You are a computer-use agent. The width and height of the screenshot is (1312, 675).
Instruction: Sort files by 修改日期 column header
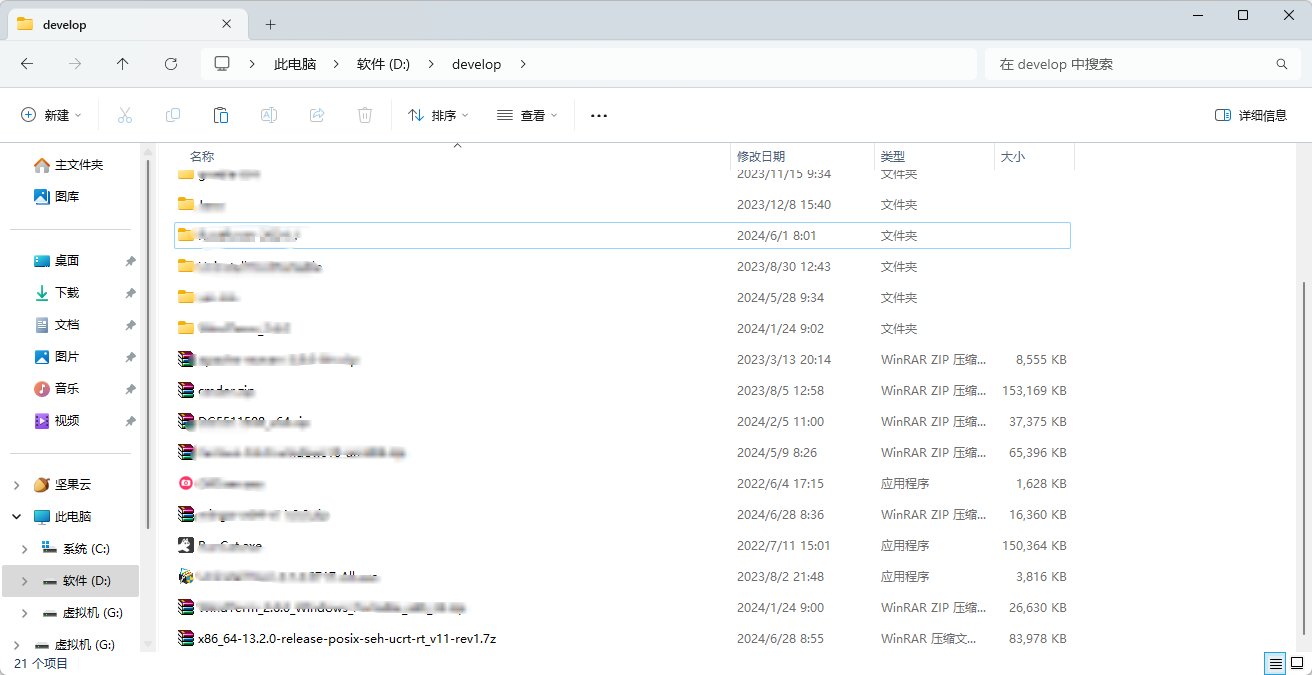coord(761,157)
